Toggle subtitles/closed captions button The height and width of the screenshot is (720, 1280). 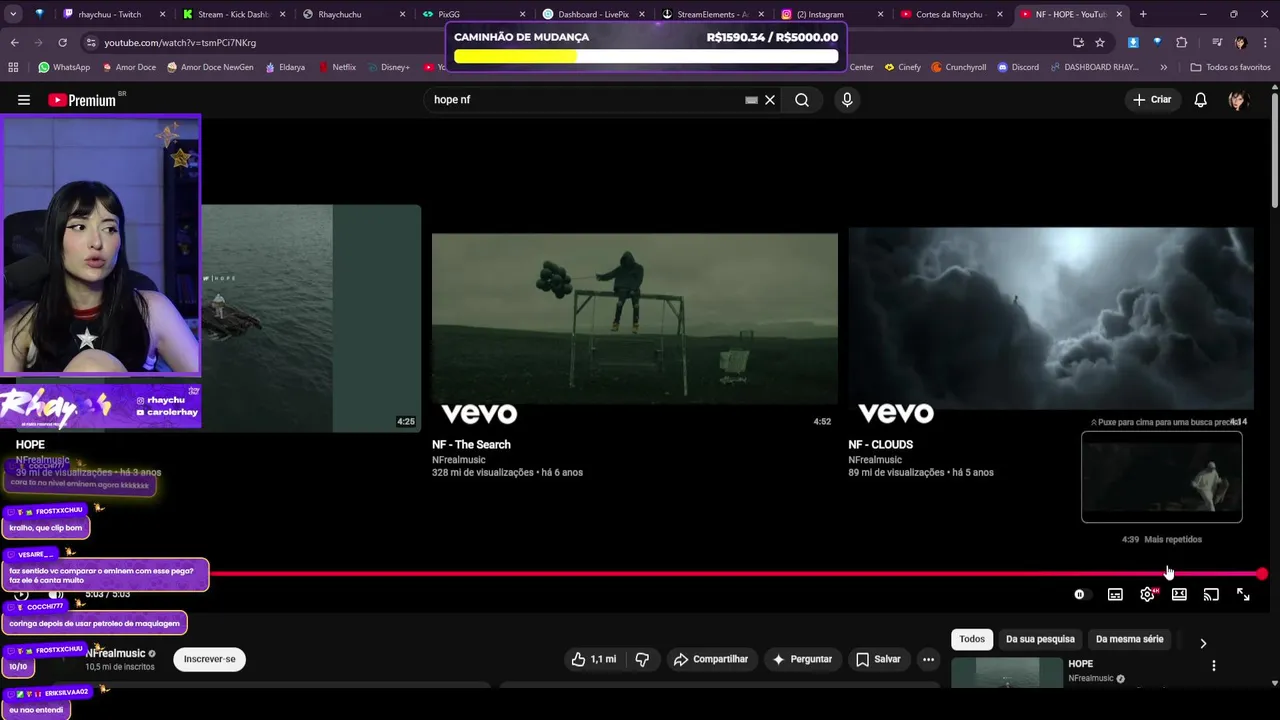coord(1115,594)
